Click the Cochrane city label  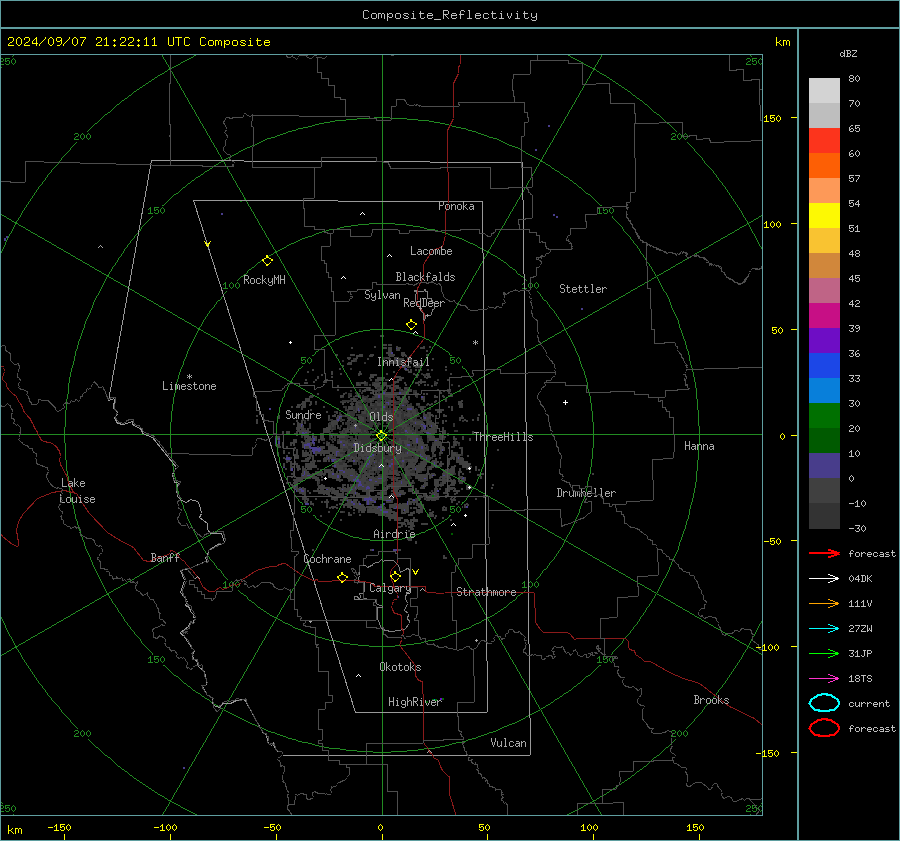[327, 559]
